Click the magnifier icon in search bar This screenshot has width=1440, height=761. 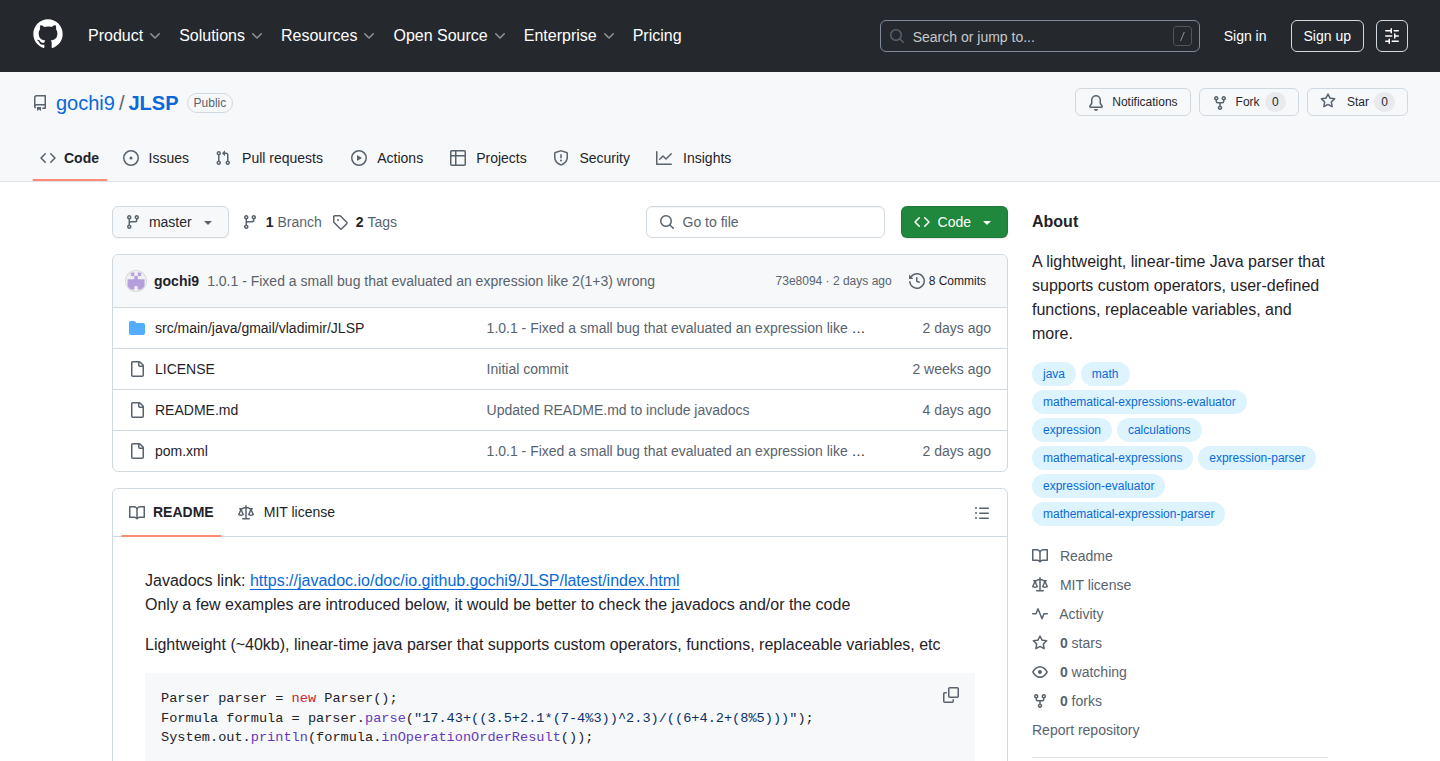897,36
